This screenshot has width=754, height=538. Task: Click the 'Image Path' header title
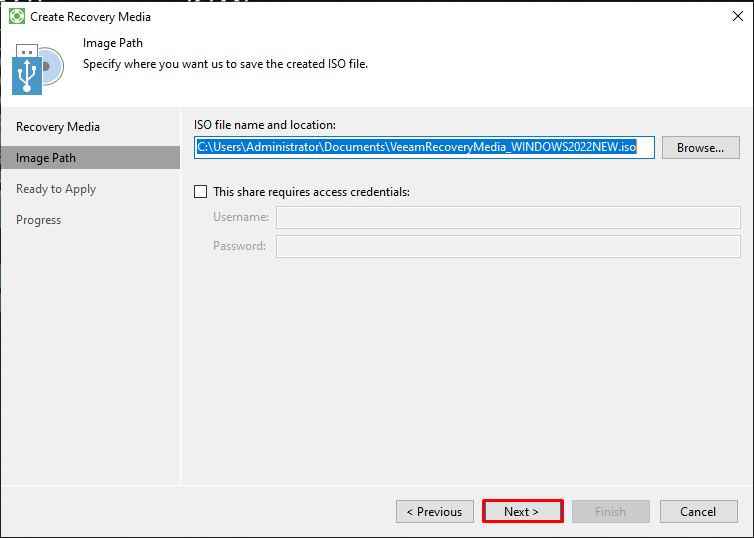tap(113, 43)
